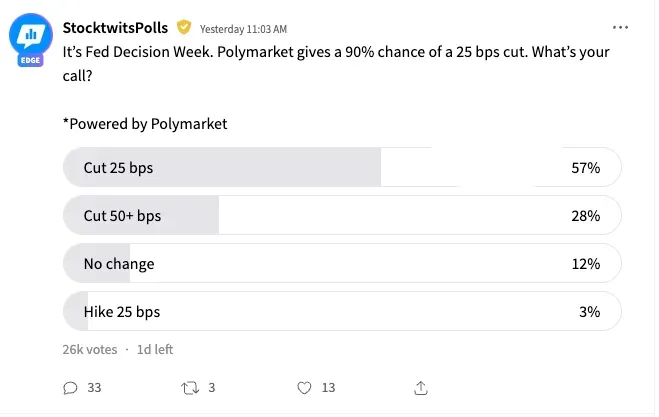
Task: Open the StocktwitsPolls profile avatar
Action: (31, 35)
